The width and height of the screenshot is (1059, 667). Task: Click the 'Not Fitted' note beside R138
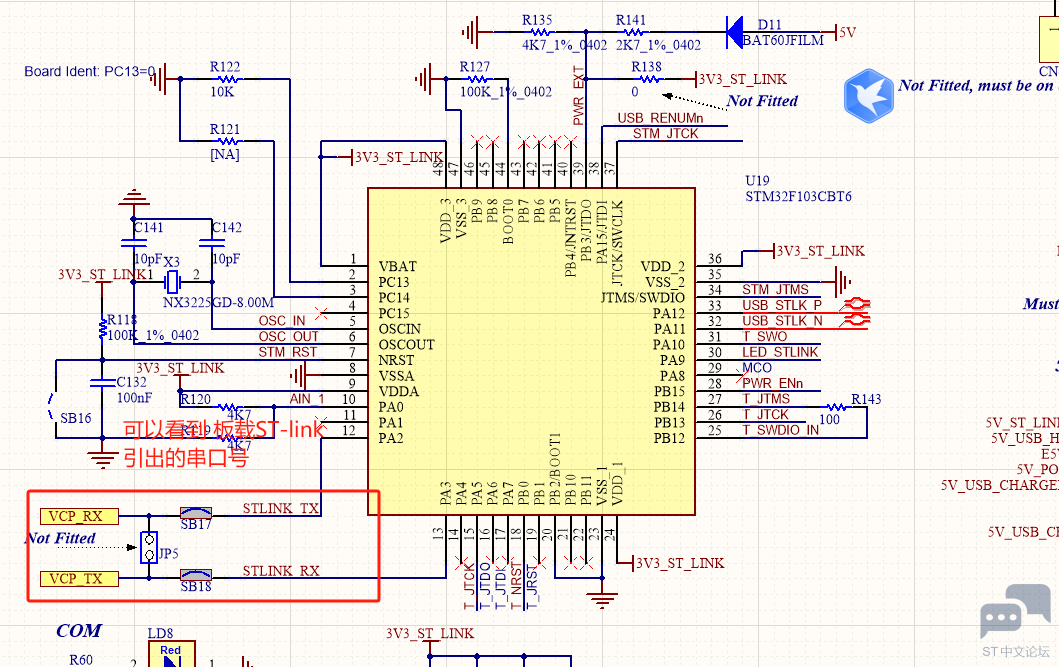click(763, 101)
